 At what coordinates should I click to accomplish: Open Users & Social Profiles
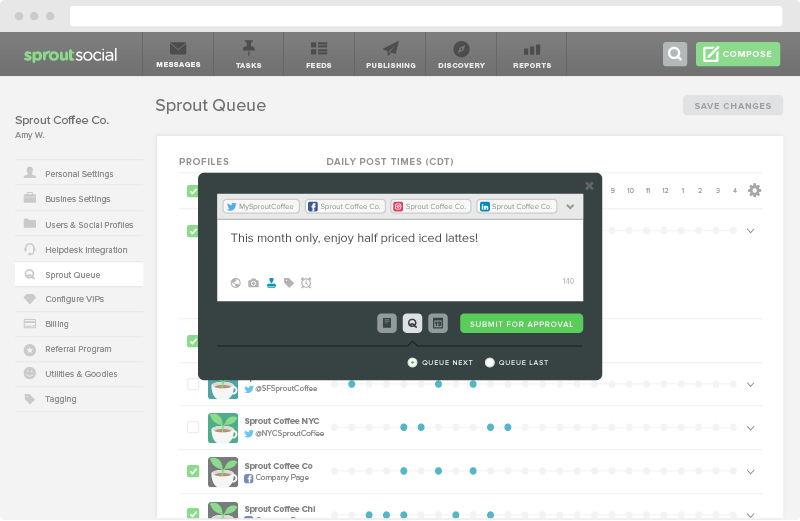(x=79, y=225)
